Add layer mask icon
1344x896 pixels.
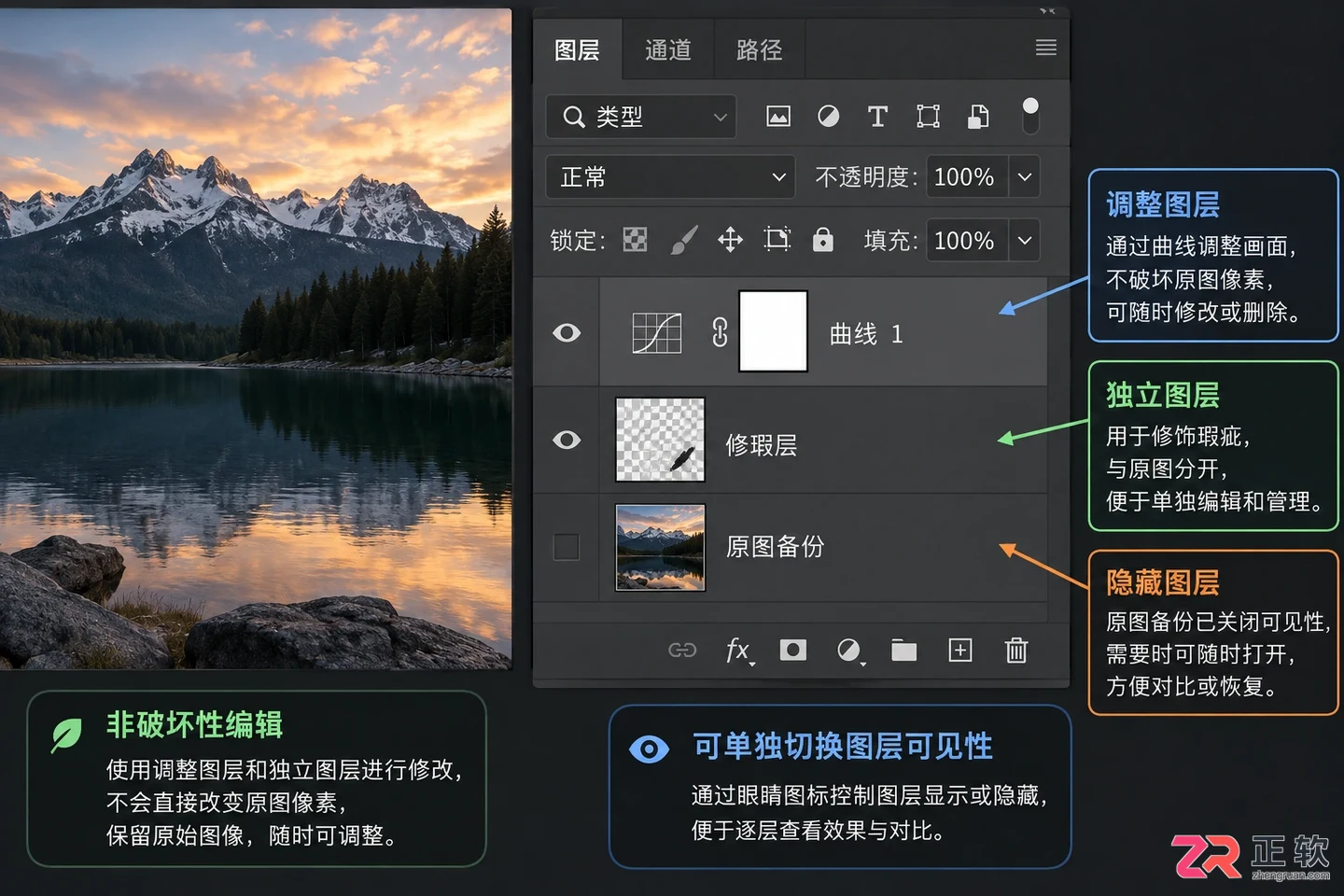(792, 650)
